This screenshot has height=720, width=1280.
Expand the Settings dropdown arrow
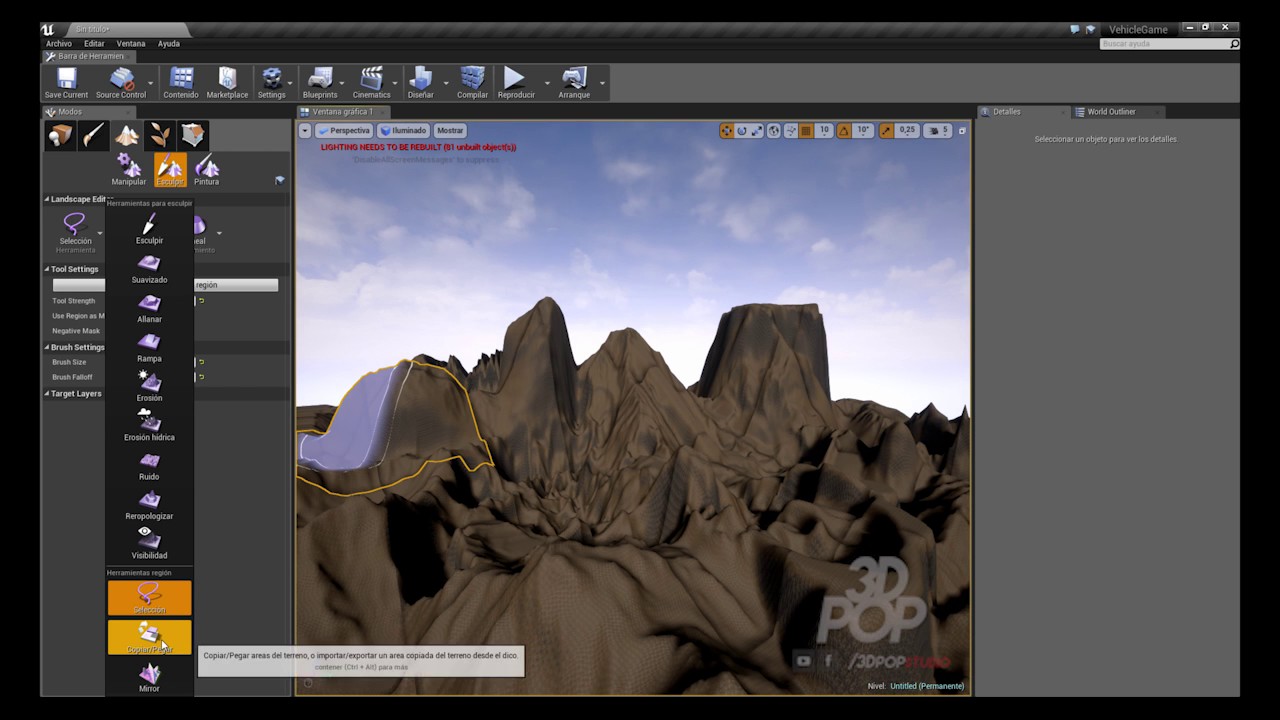(x=291, y=83)
